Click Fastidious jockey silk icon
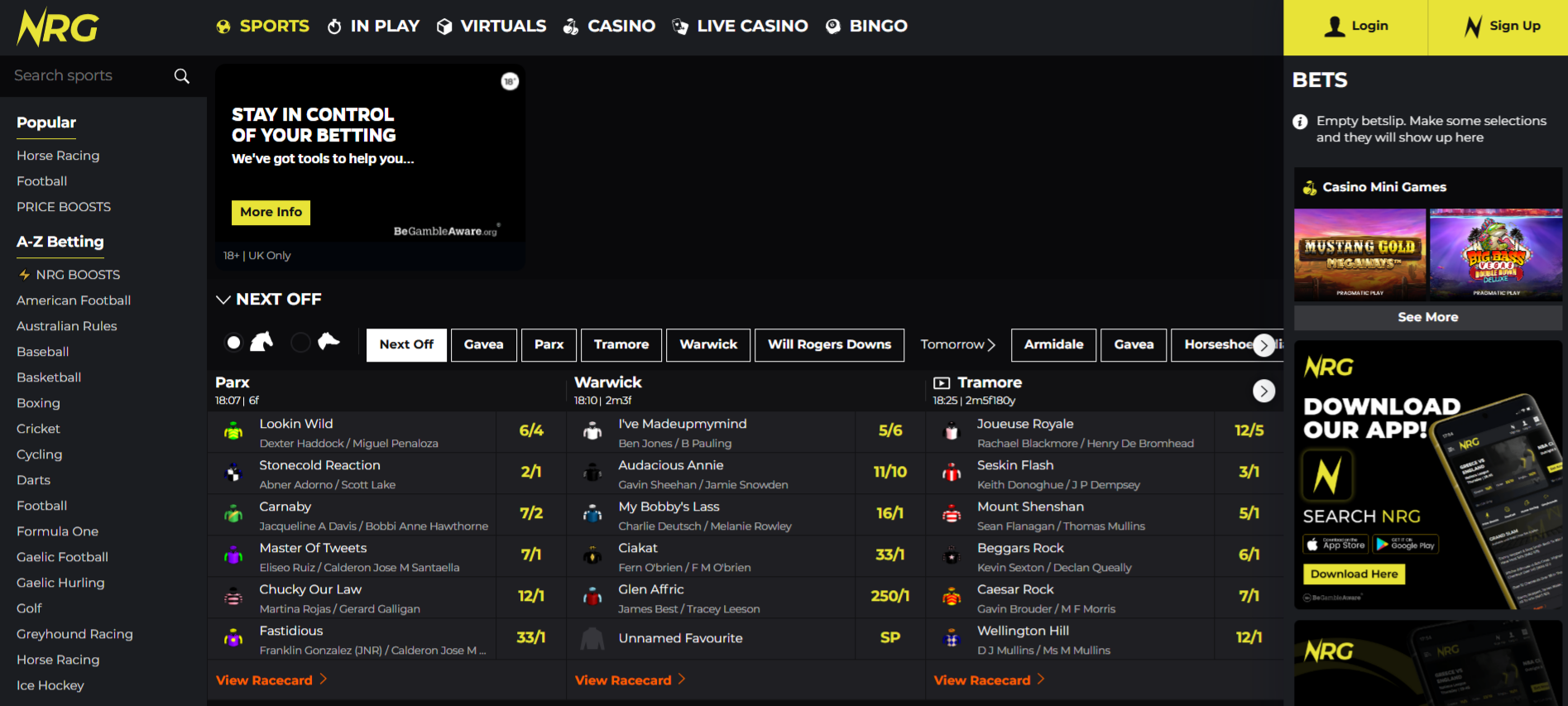The width and height of the screenshot is (1568, 706). (233, 638)
